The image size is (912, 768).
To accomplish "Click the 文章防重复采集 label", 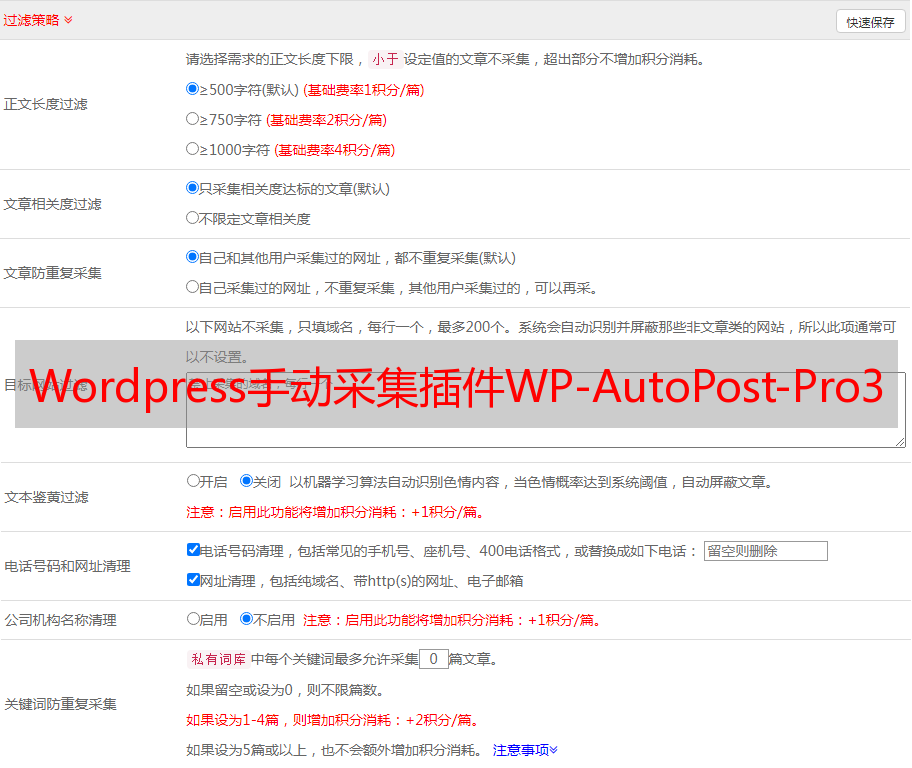I will point(52,273).
